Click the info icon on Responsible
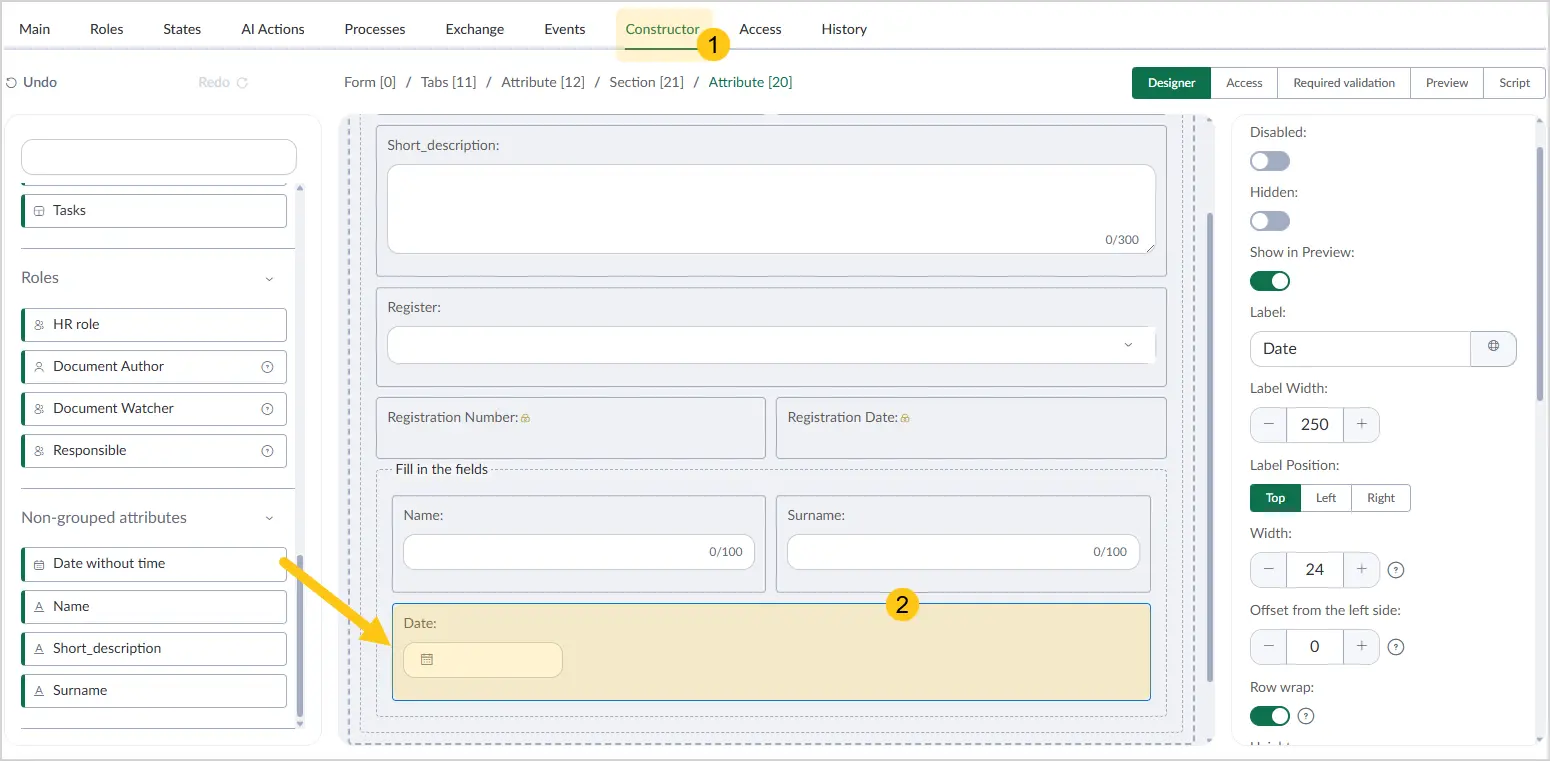The width and height of the screenshot is (1550, 761). click(x=267, y=451)
